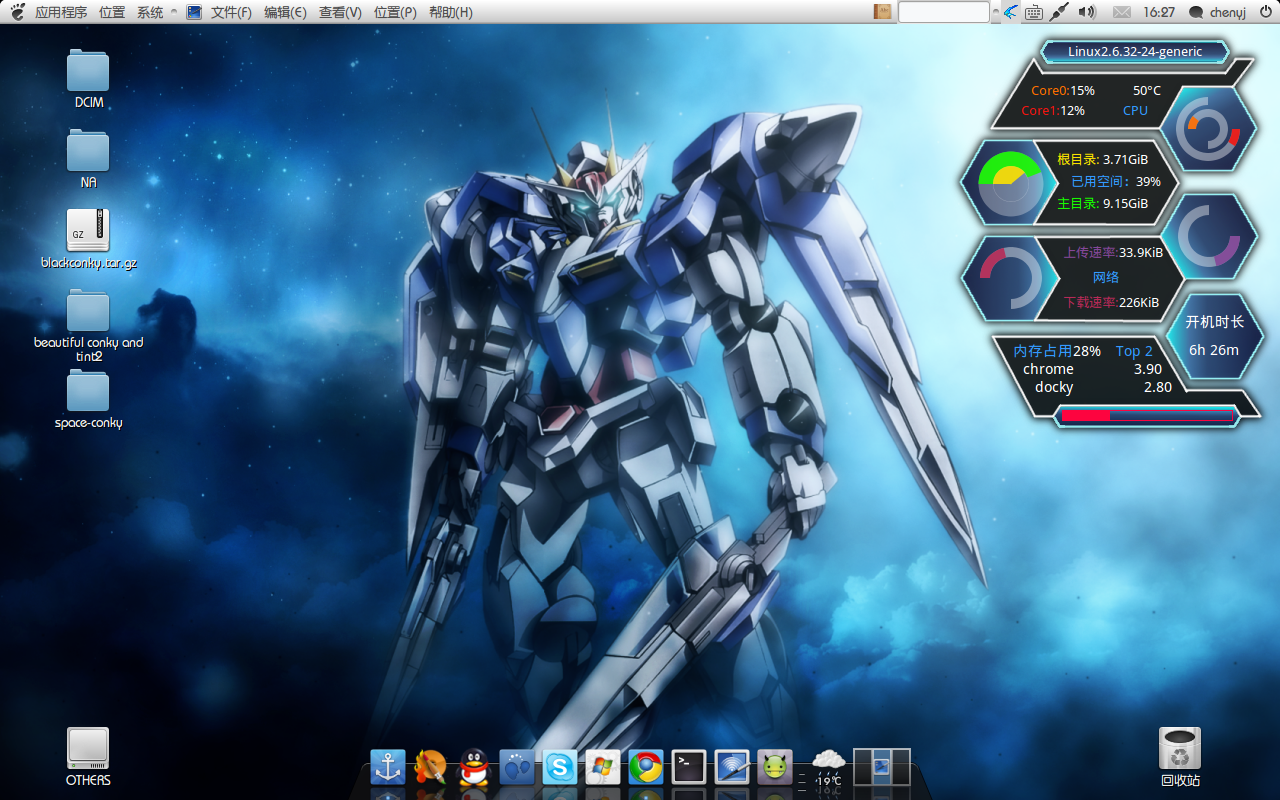This screenshot has height=800, width=1280.
Task: Open the 应用程序 menu
Action: pyautogui.click(x=61, y=12)
